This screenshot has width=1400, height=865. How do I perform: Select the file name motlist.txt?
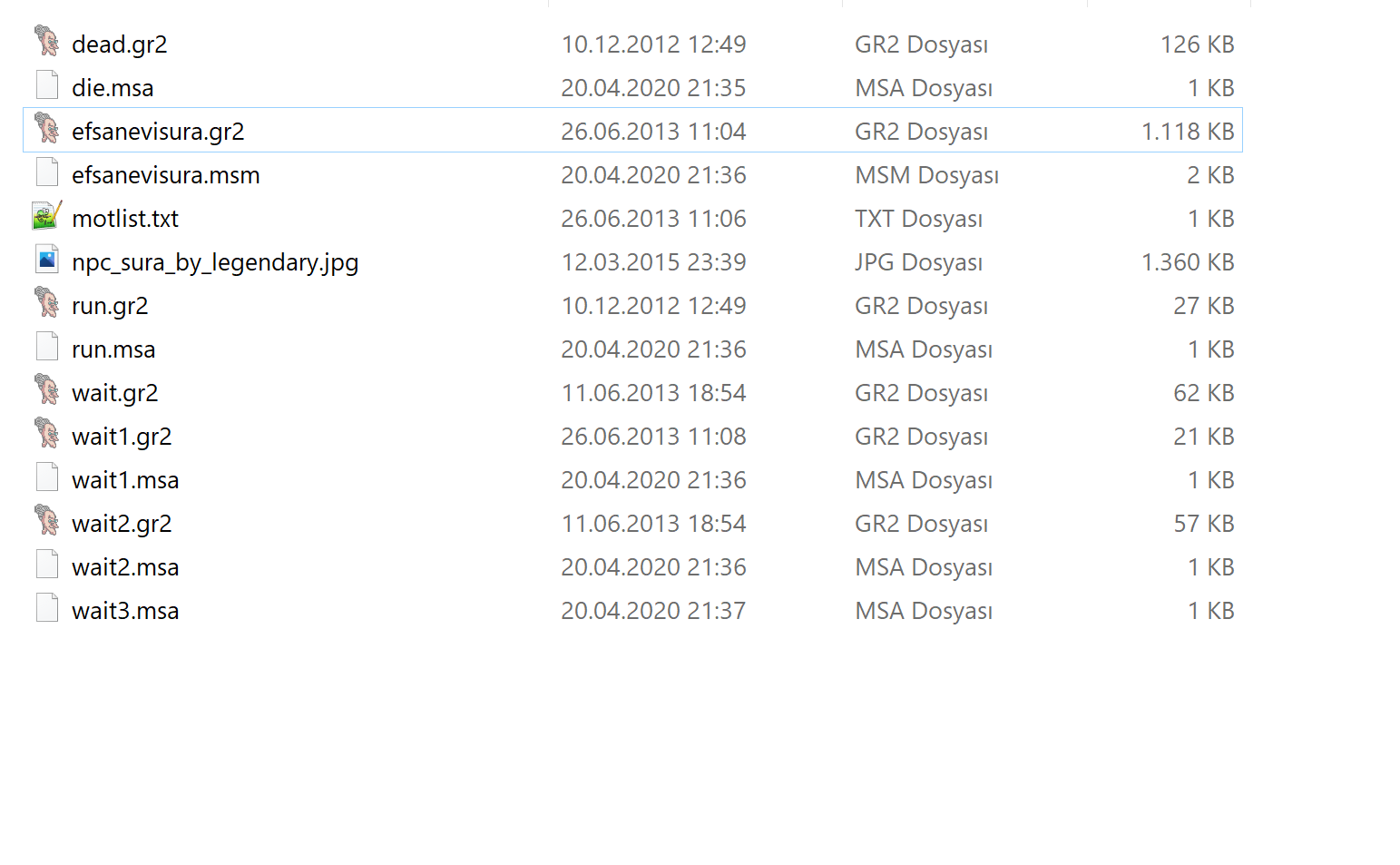pos(125,219)
